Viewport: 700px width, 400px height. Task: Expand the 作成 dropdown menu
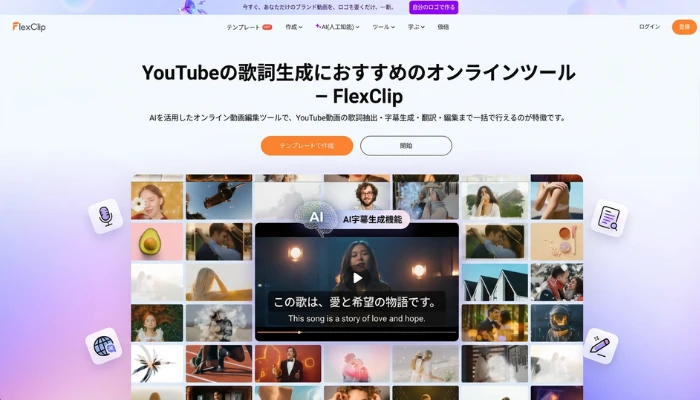(x=294, y=27)
